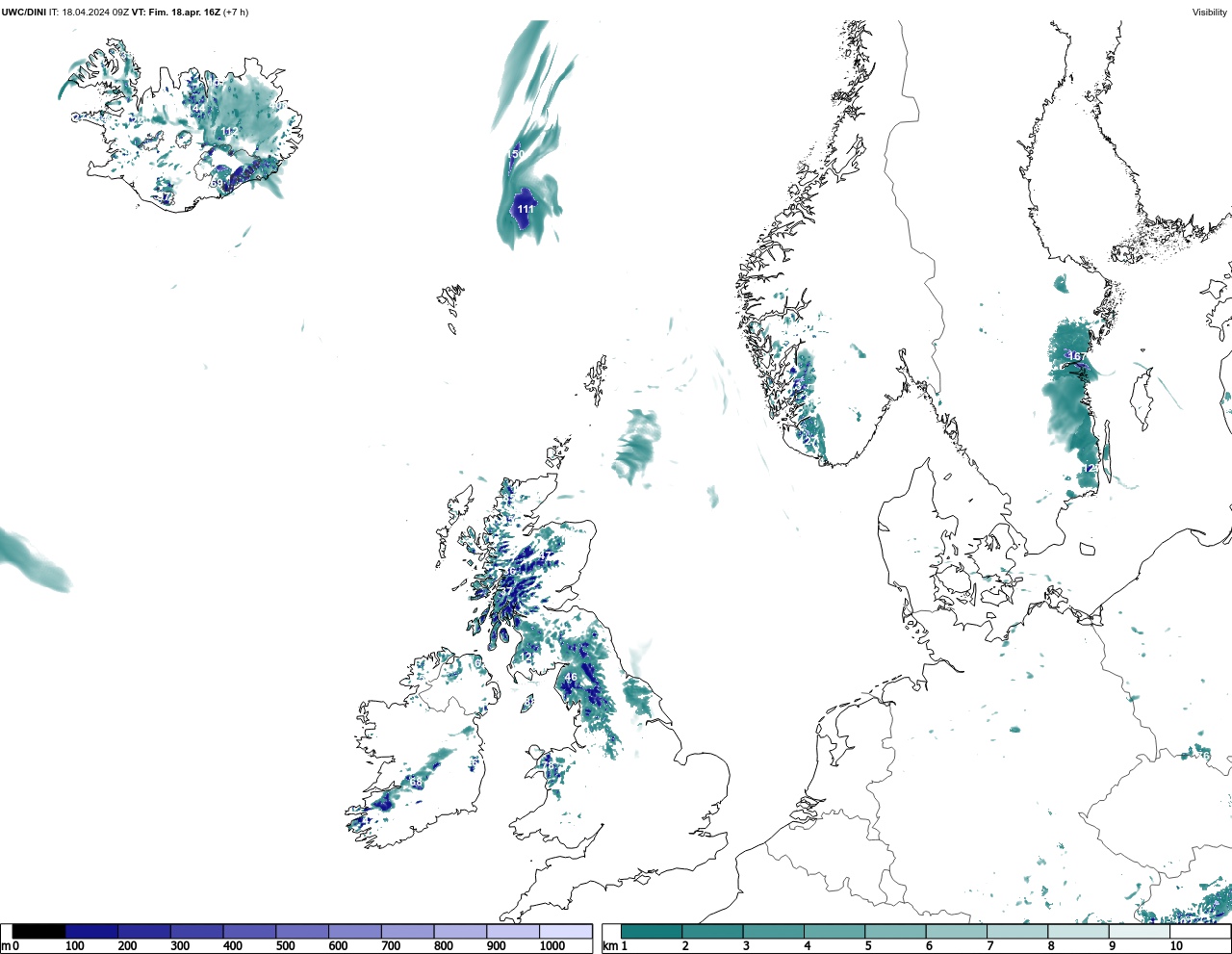Click the '1000' label on the metre scale
The height and width of the screenshot is (954, 1232).
552,946
